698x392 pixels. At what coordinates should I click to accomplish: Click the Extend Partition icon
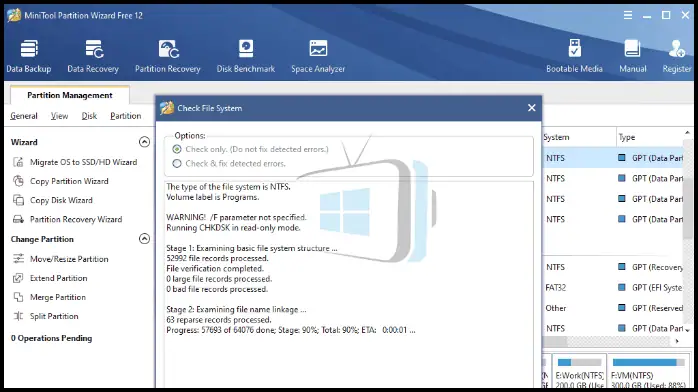(18, 278)
